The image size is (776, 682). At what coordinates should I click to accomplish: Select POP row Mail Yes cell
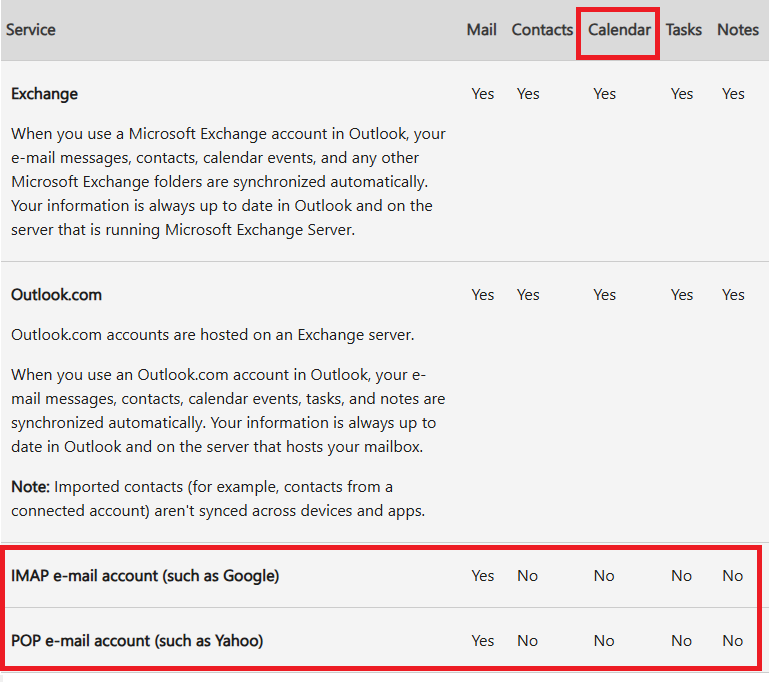(483, 640)
